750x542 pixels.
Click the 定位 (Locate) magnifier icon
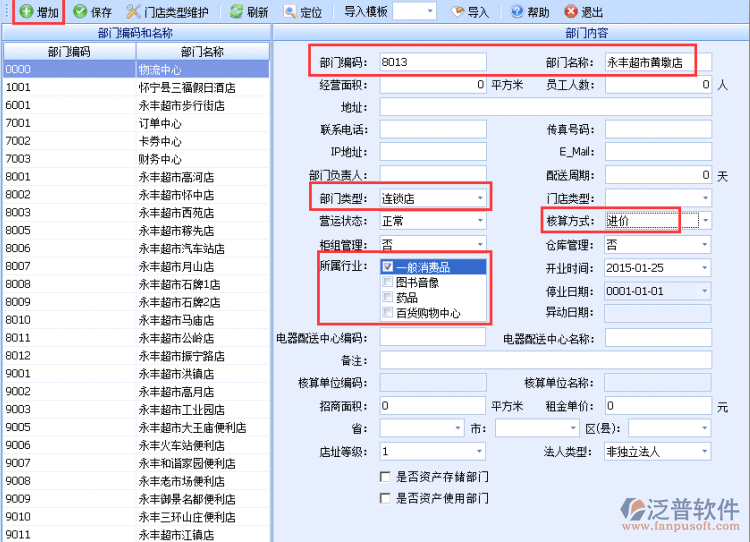(290, 12)
